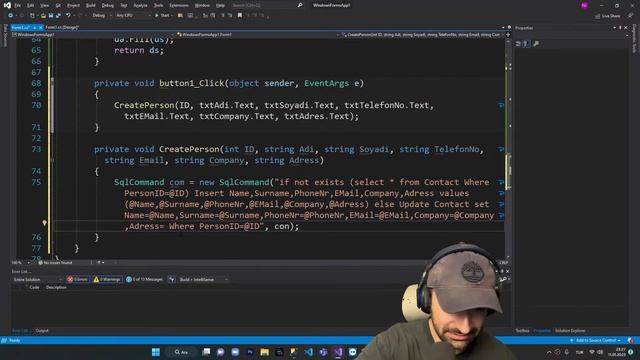
Task: Toggle Properties panel auto-hide pin
Action: pyautogui.click(x=620, y=28)
